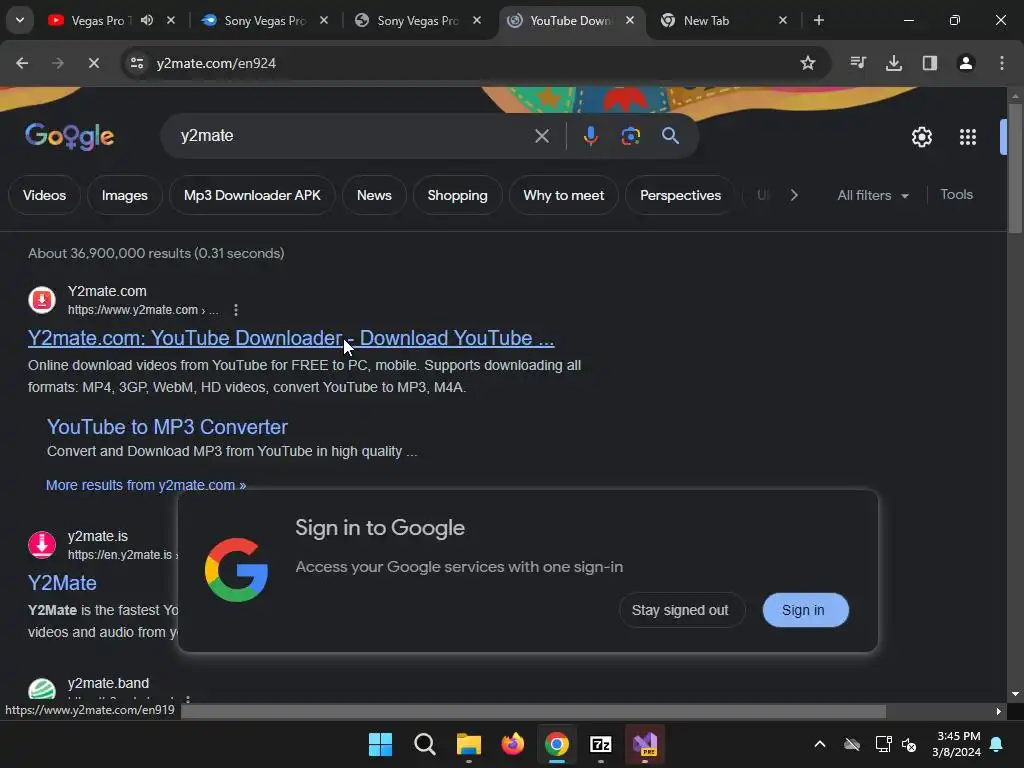The height and width of the screenshot is (768, 1024).
Task: Stop page loading with X button
Action: (93, 63)
